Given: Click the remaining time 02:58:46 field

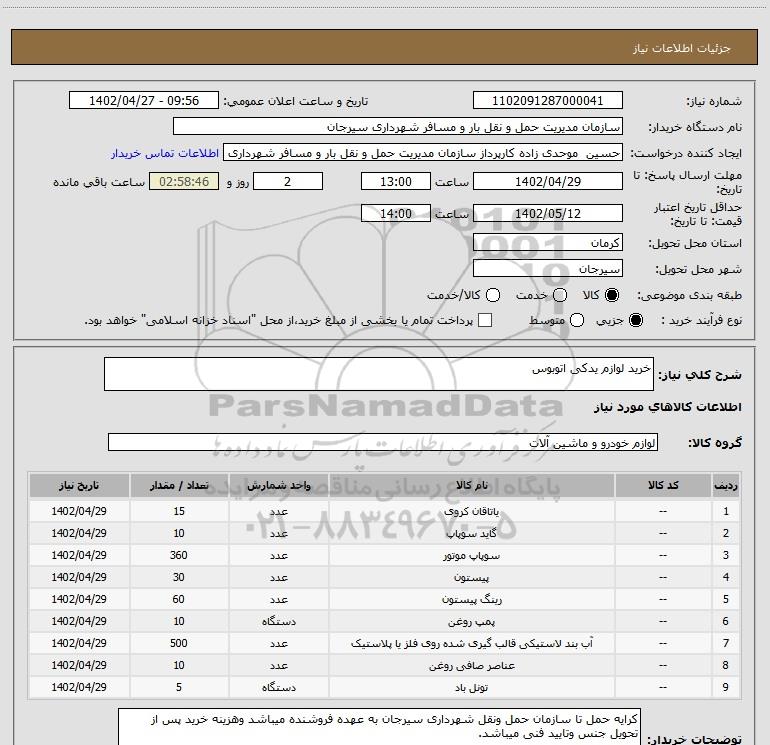Looking at the screenshot, I should click(x=184, y=181).
